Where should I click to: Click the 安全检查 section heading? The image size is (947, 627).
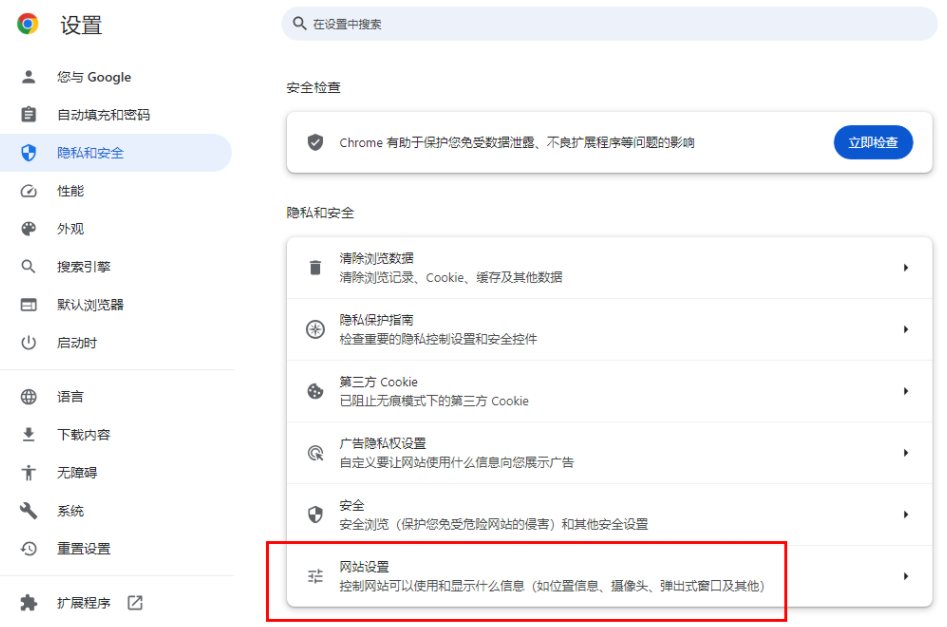point(313,88)
